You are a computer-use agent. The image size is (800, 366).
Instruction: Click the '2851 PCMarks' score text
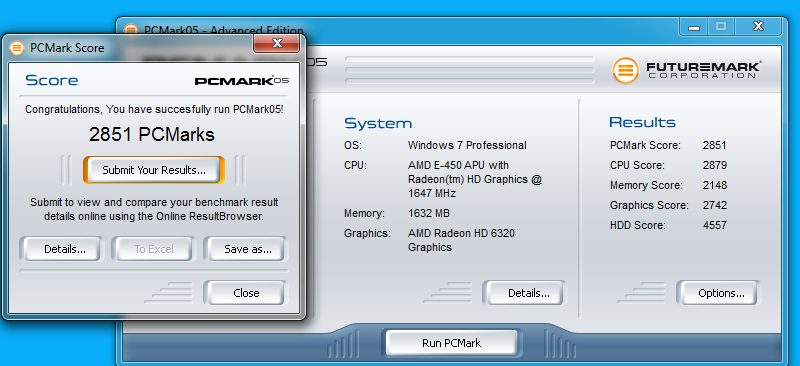[152, 134]
